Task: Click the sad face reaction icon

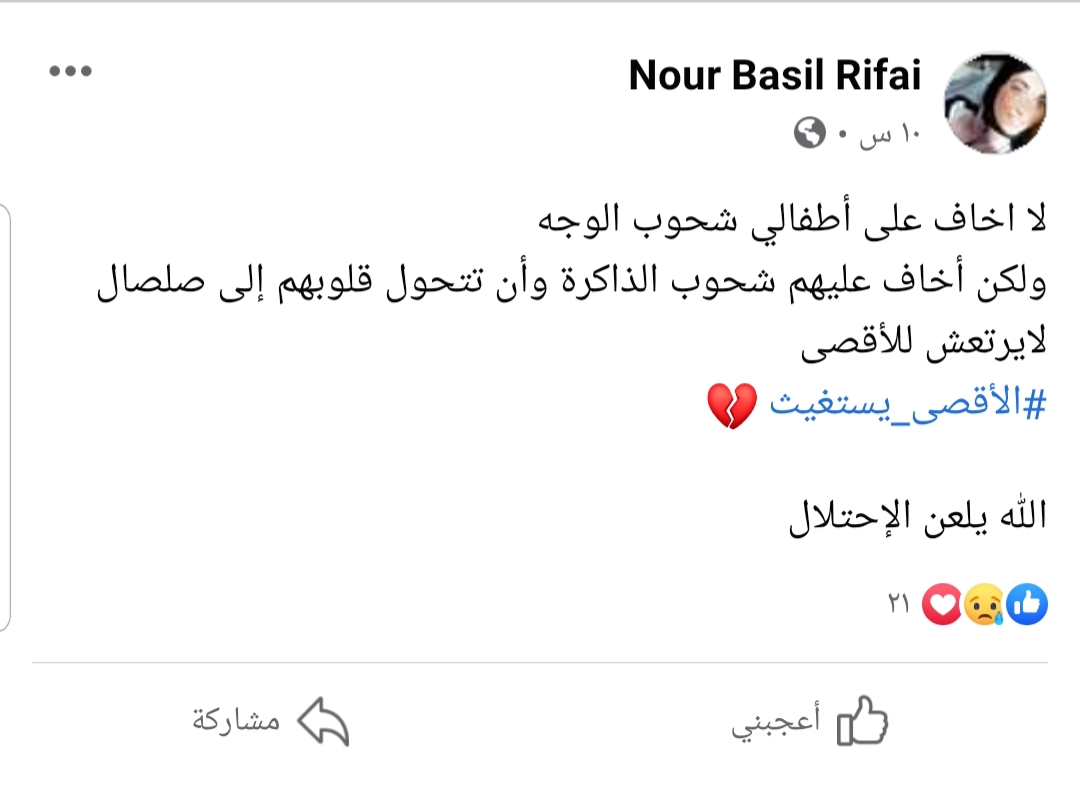Action: 984,604
